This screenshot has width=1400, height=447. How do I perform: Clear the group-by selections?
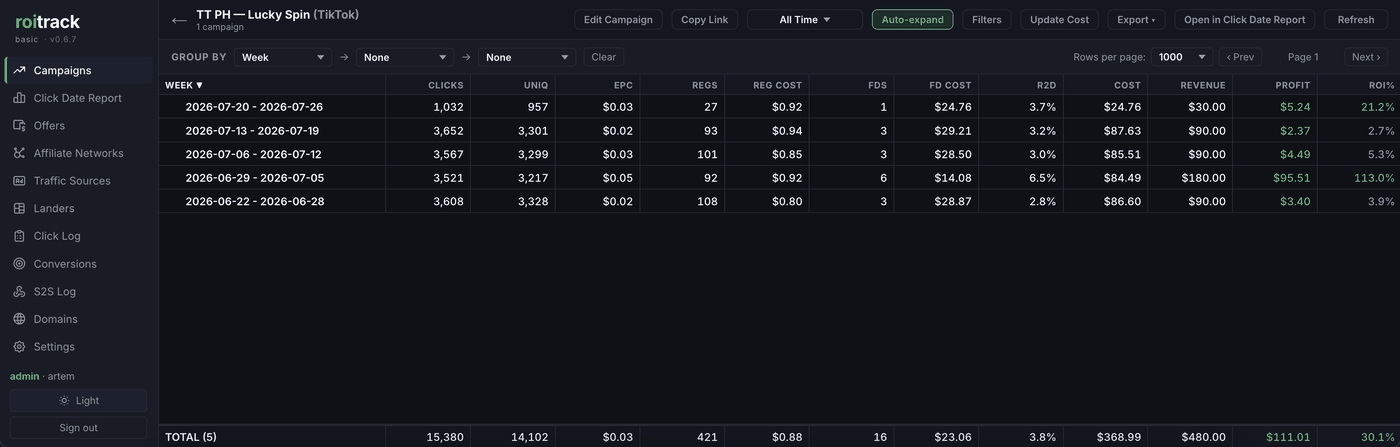[604, 57]
